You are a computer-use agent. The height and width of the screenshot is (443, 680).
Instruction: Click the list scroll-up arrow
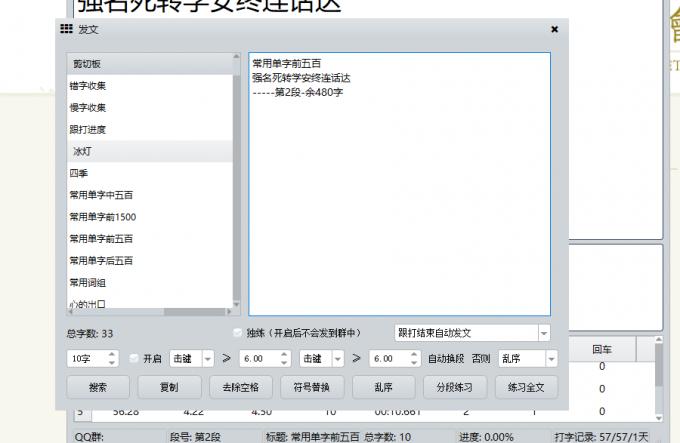236,56
